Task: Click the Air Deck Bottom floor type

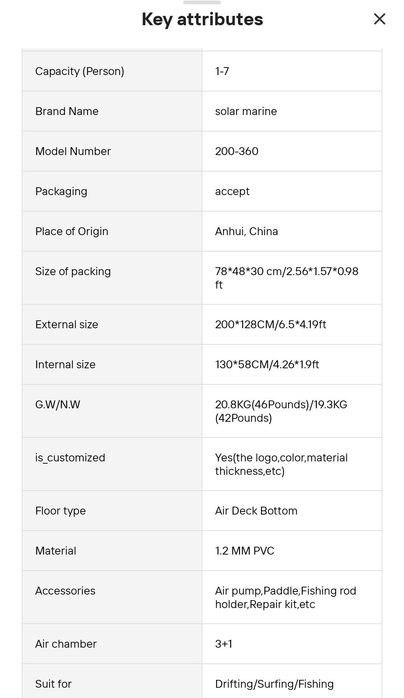Action: 256,511
